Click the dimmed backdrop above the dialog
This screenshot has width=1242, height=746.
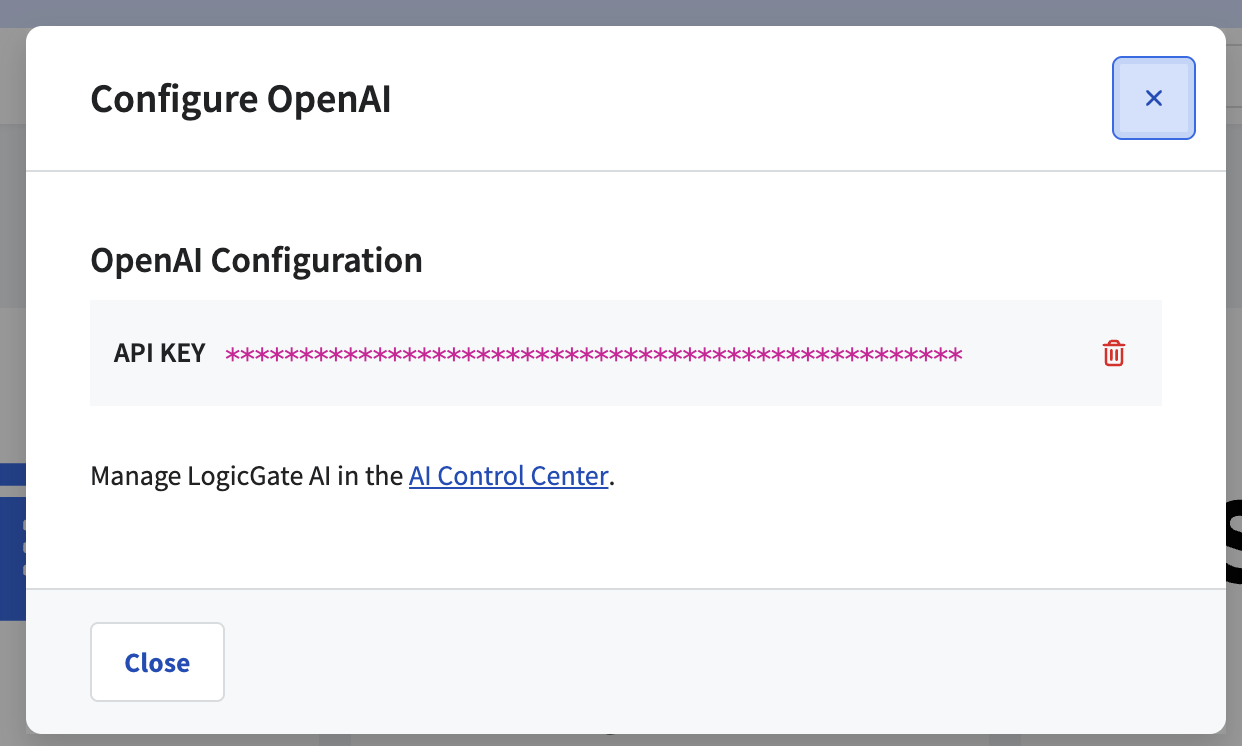pyautogui.click(x=620, y=12)
